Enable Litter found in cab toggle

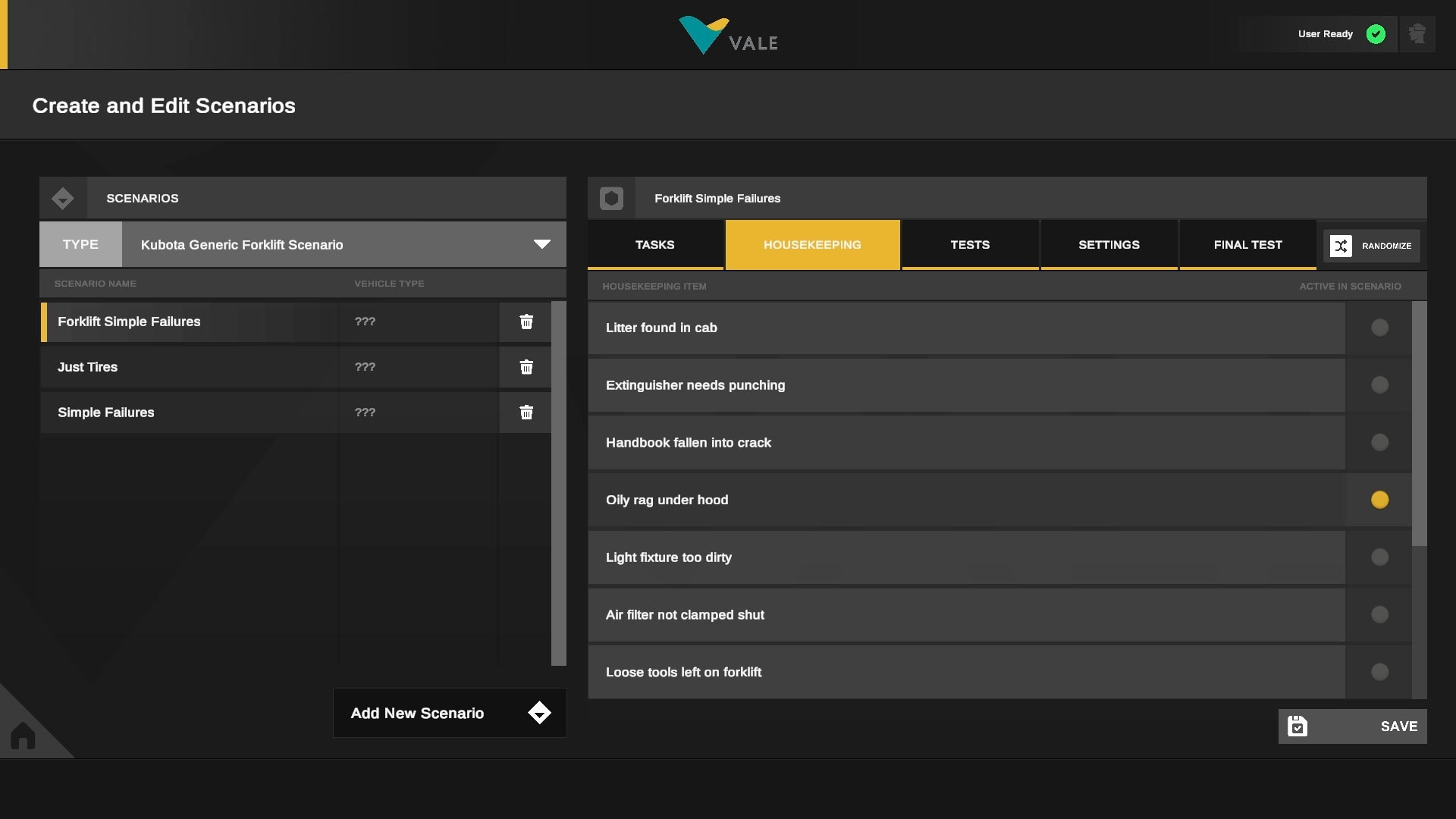click(1379, 328)
